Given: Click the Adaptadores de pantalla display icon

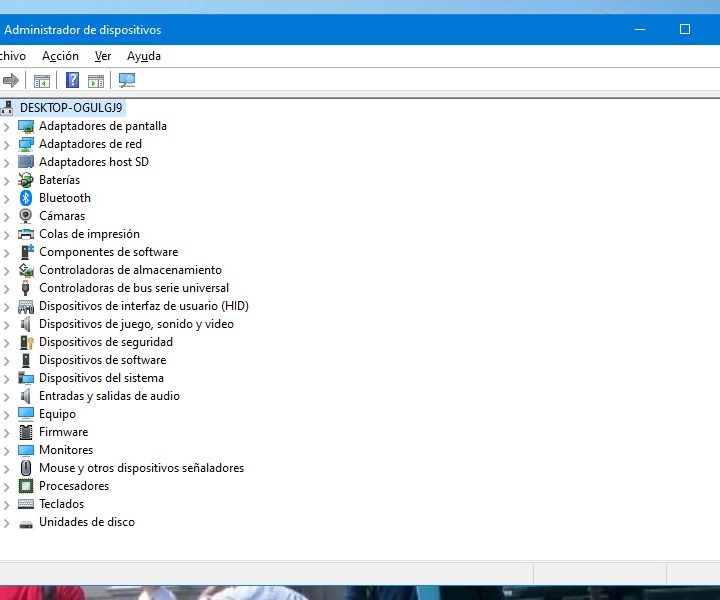Looking at the screenshot, I should [26, 126].
